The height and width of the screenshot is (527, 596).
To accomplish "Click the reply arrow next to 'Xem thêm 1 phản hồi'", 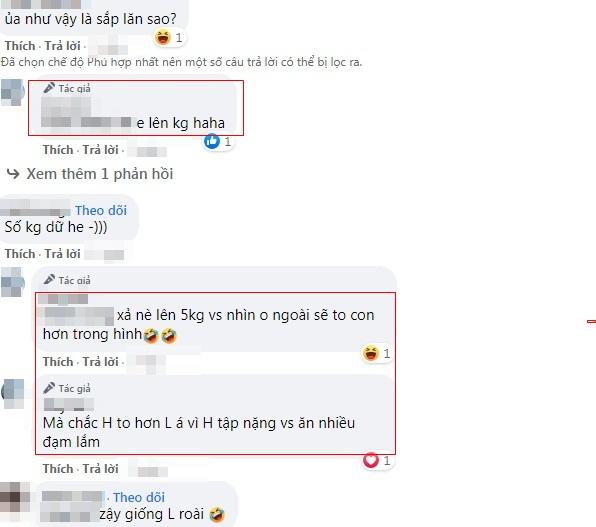I will click(x=13, y=174).
